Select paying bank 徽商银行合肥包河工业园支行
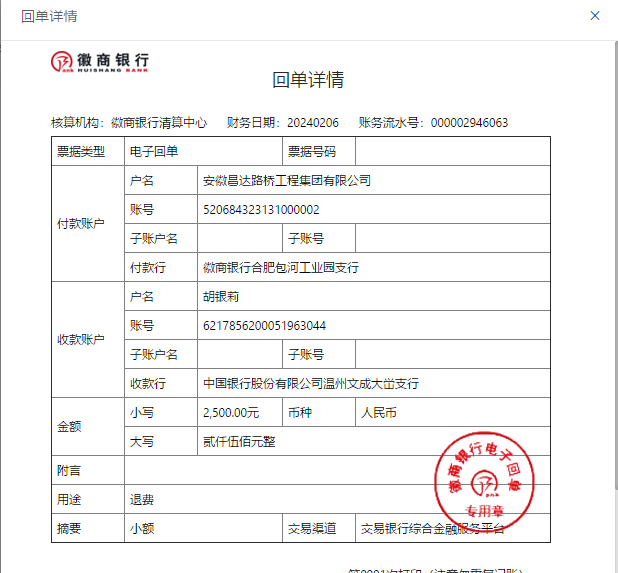 click(280, 268)
